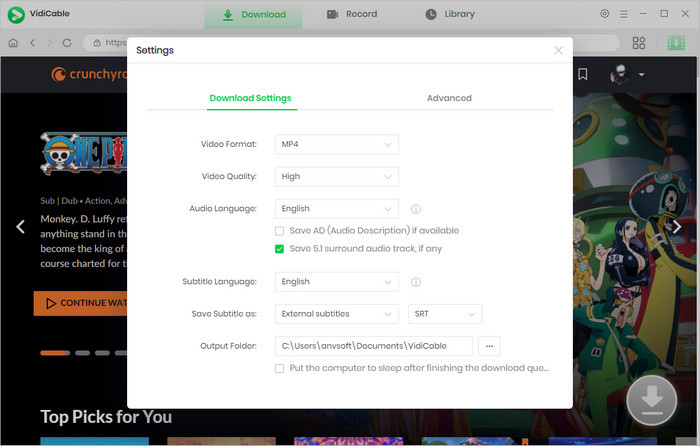Browse for output folder with ellipsis button
This screenshot has height=446, width=700.
tap(489, 346)
